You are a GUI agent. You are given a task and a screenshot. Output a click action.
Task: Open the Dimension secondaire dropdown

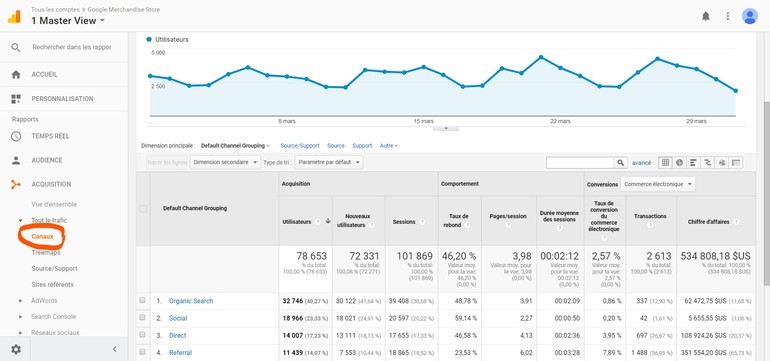tap(225, 163)
